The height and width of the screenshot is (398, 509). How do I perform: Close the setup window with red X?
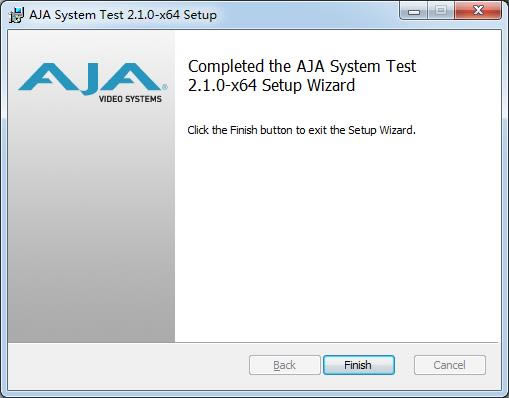click(x=478, y=11)
